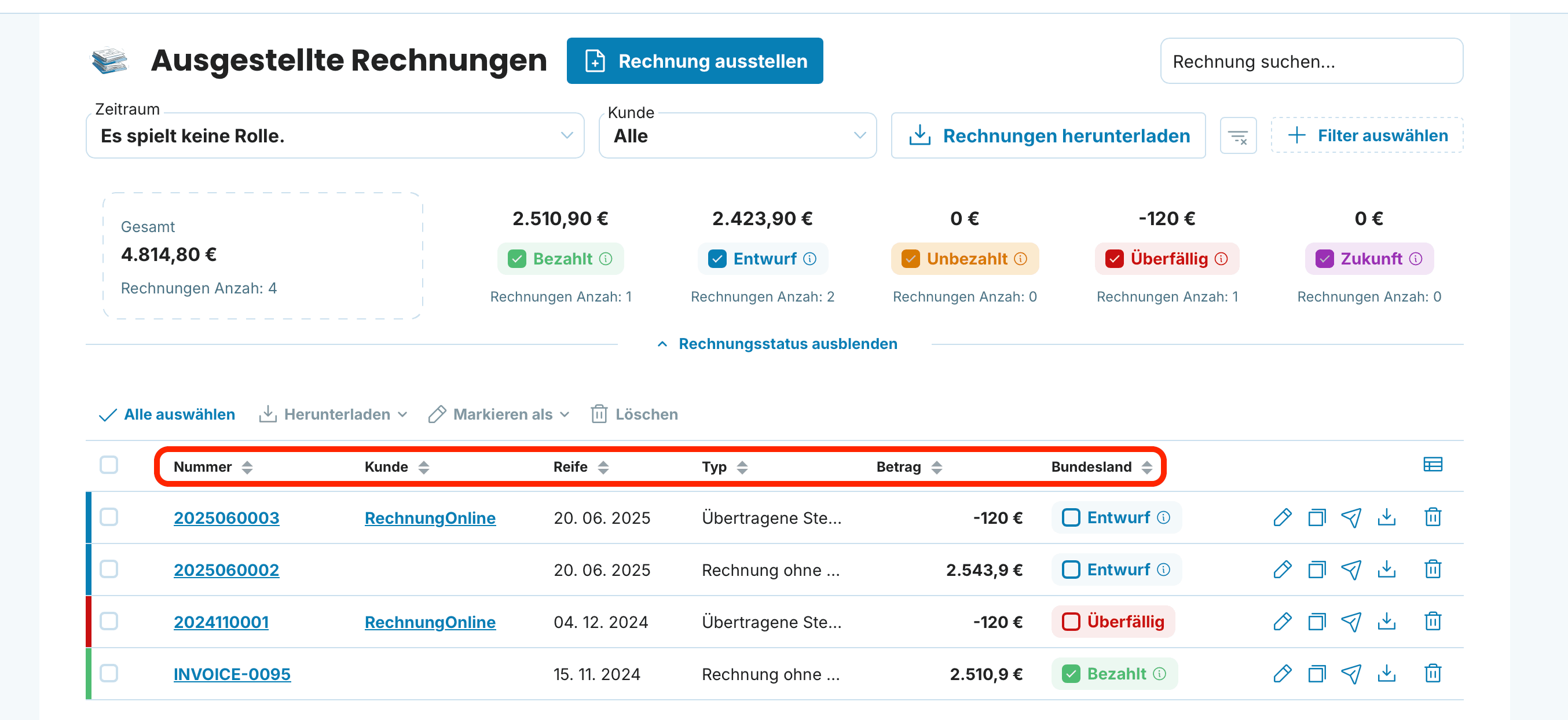Viewport: 1568px width, 720px height.
Task: Open the Kunde dropdown set to Alle
Action: (x=737, y=135)
